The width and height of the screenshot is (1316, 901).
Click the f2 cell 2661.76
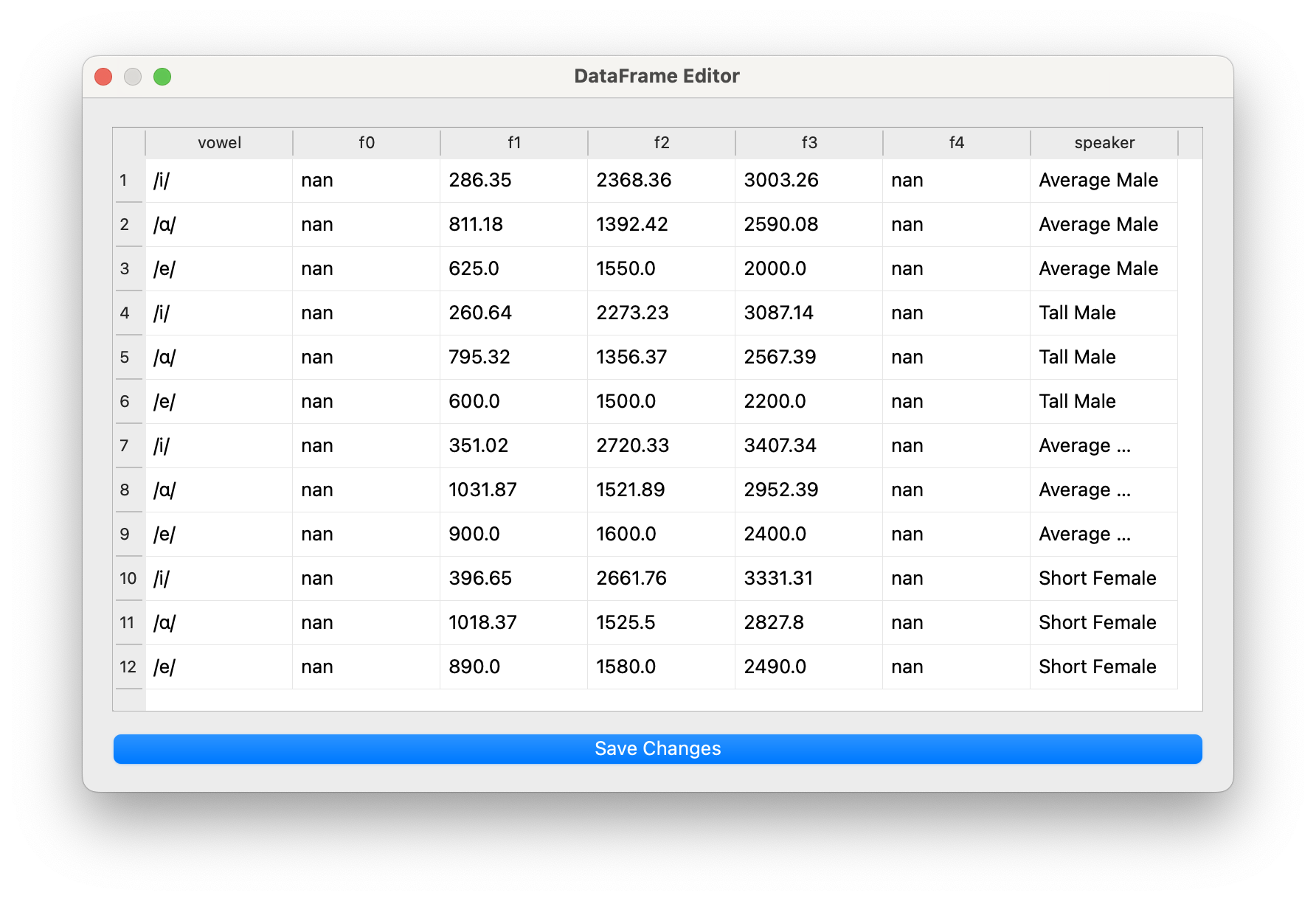(x=662, y=579)
